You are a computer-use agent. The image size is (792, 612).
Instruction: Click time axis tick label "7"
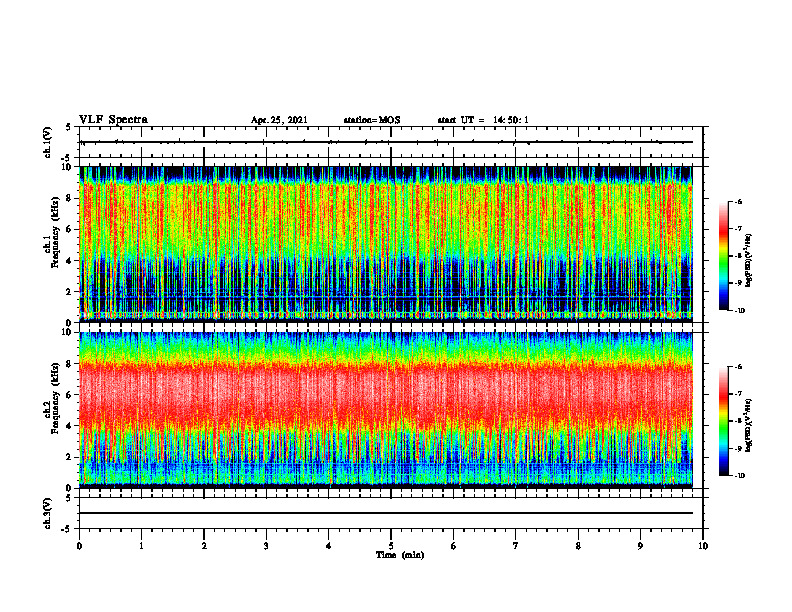516,546
